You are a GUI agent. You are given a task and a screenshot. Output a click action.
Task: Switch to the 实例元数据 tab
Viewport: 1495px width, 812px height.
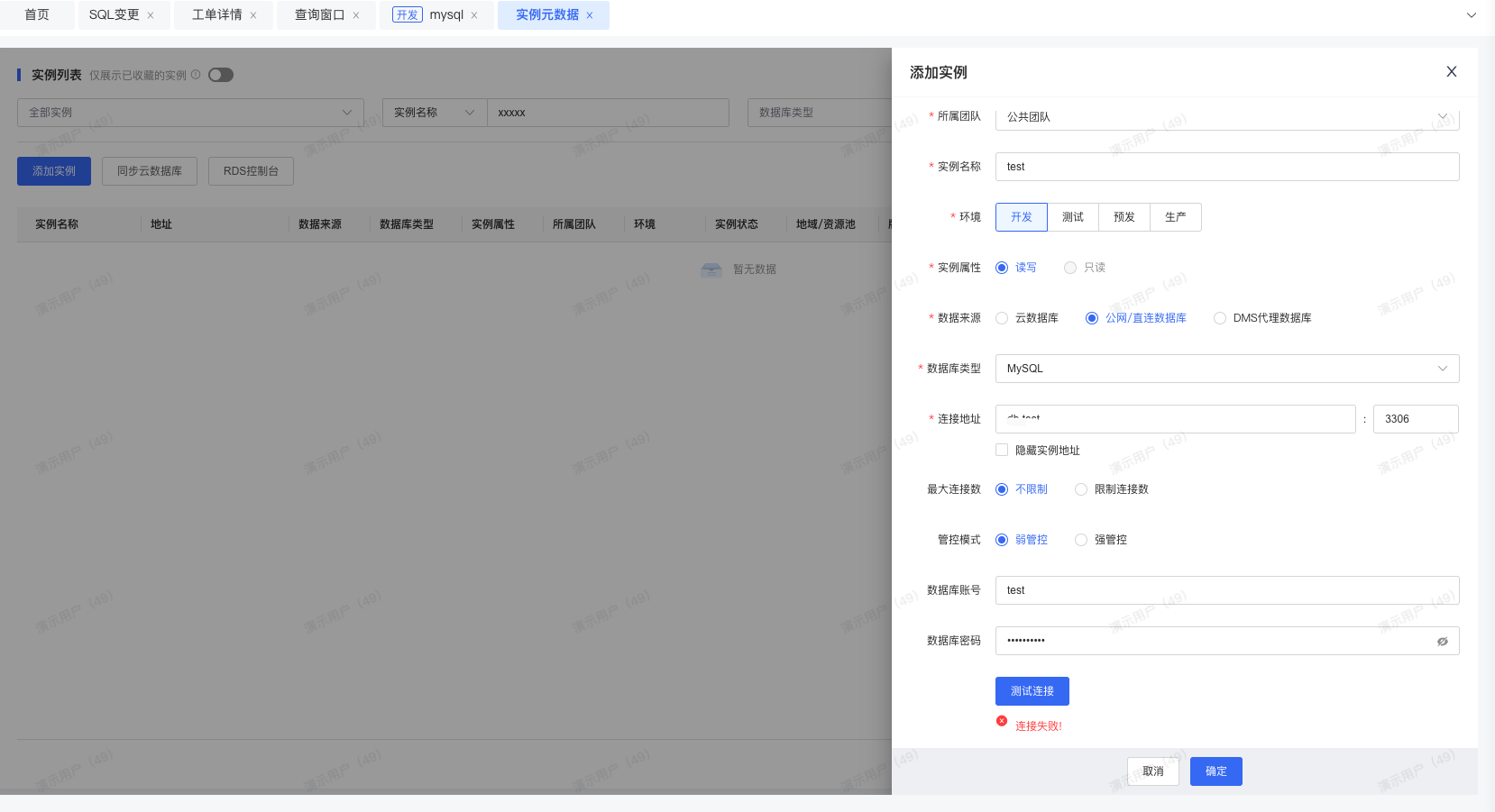point(546,15)
